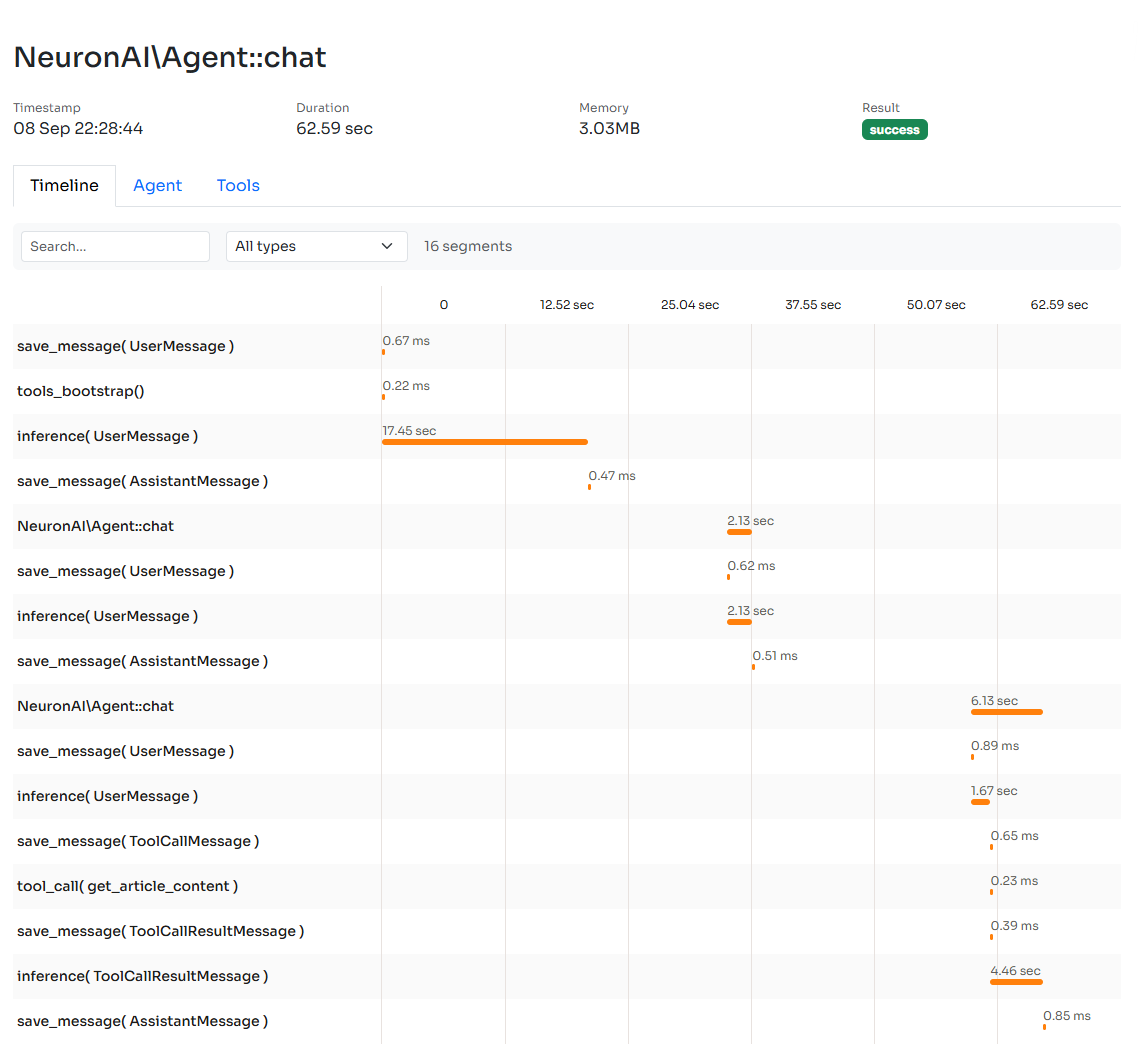Click the 2.13 sec inference bar
This screenshot has width=1138, height=1060.
(x=739, y=621)
